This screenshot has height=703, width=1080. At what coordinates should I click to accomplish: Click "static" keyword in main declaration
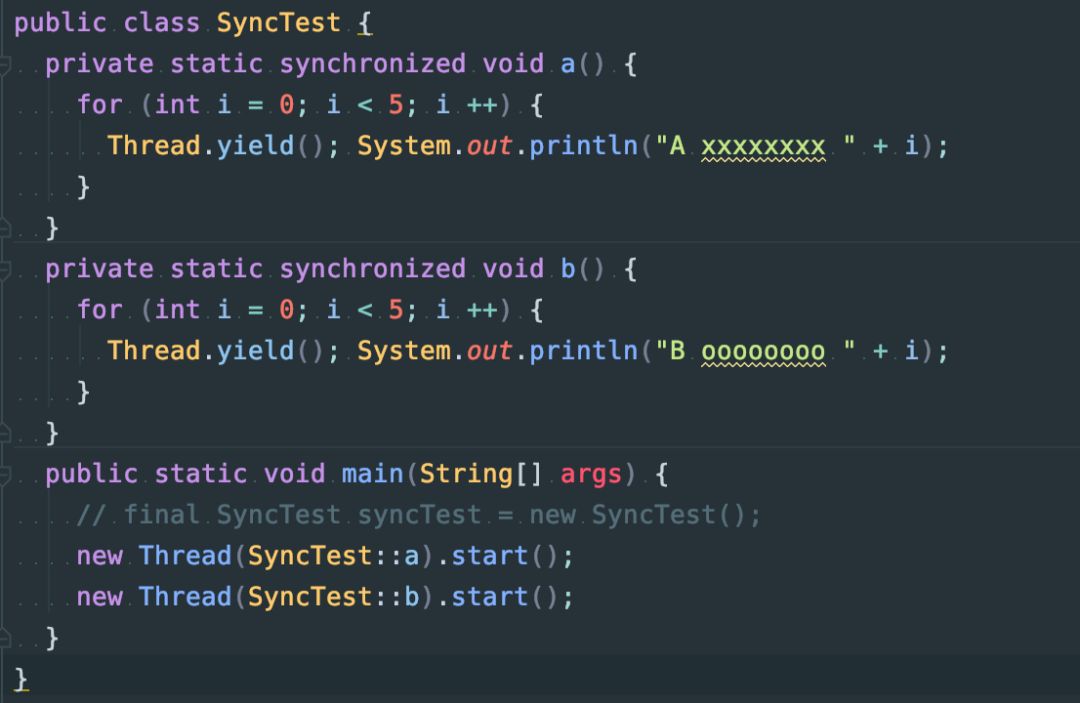[x=200, y=474]
